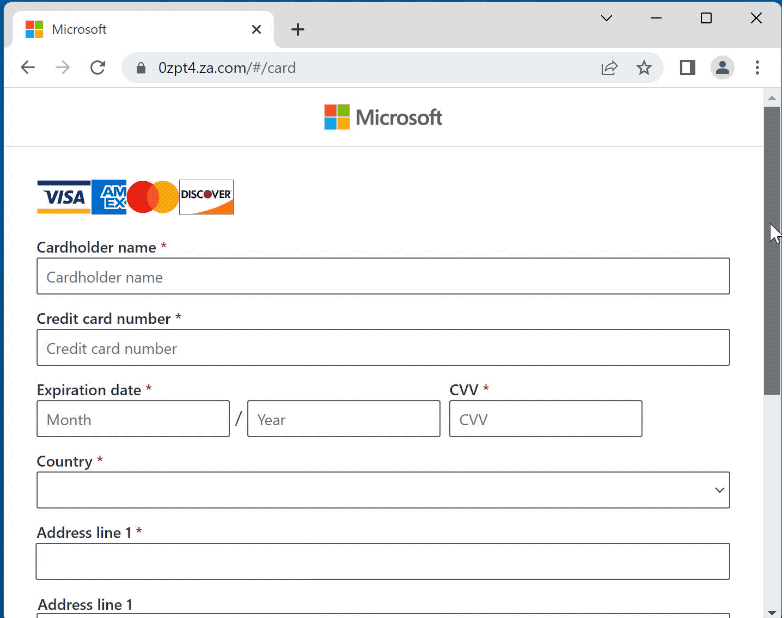Open a new tab with the plus button
The image size is (784, 618).
pos(297,30)
